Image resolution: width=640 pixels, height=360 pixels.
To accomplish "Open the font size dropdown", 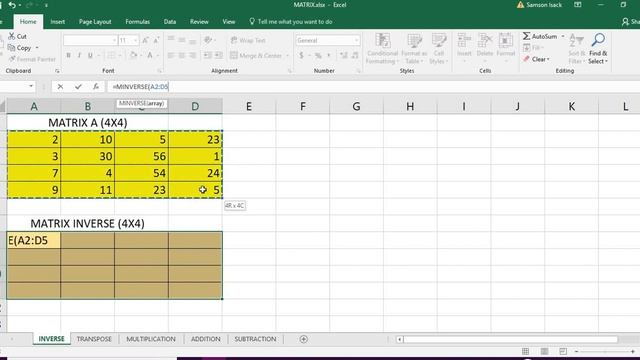I will point(136,40).
